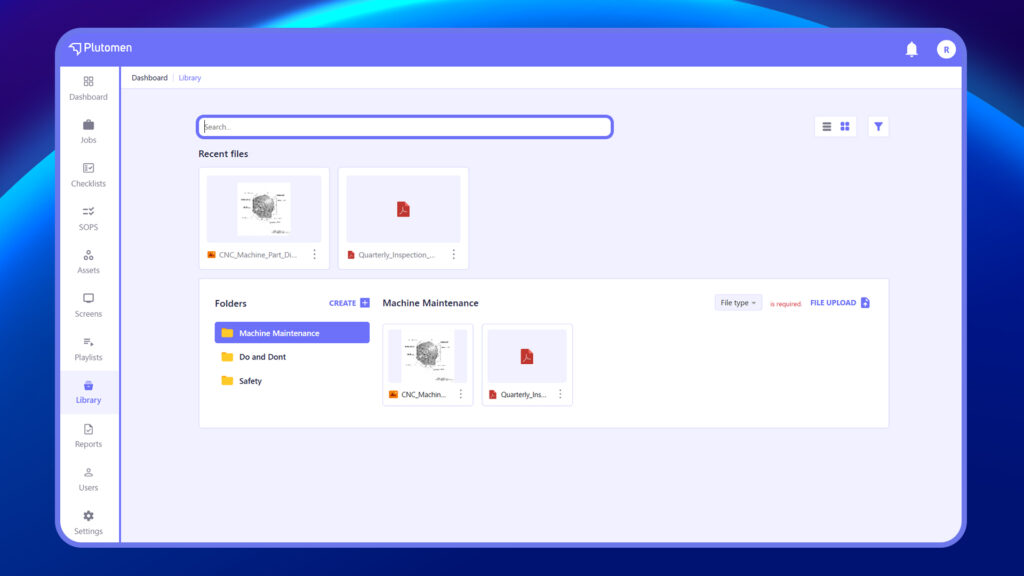Open CNC_Machin thumbnail in Machine Maintenance
1024x576 pixels.
(428, 356)
